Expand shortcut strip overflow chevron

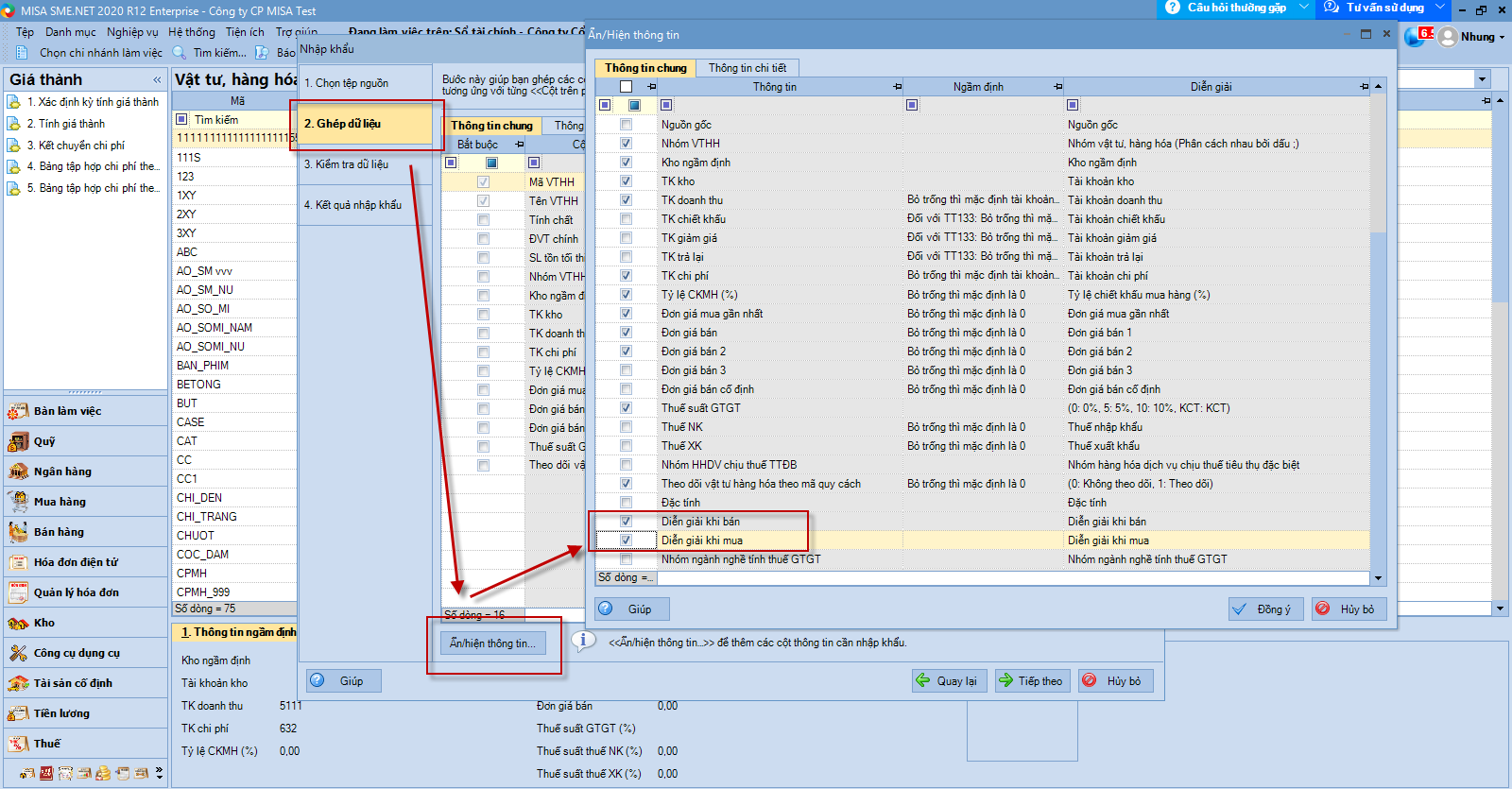tap(159, 773)
